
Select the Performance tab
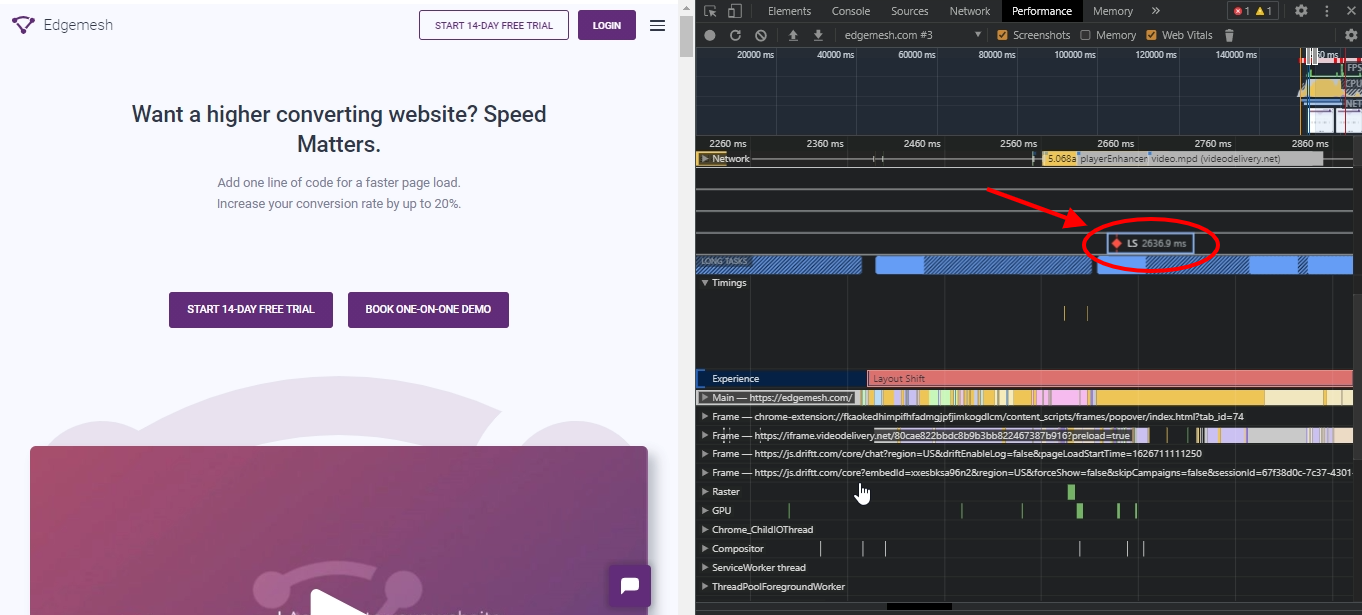[x=1041, y=11]
